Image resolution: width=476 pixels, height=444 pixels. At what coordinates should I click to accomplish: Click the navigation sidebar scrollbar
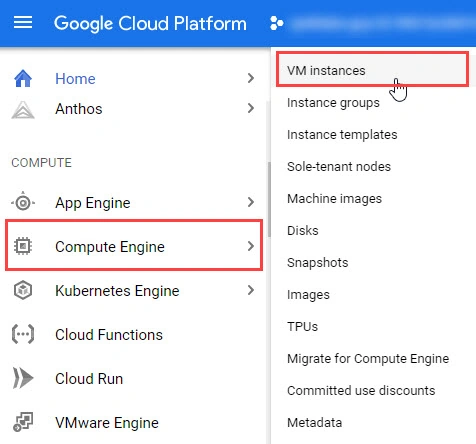(269, 199)
